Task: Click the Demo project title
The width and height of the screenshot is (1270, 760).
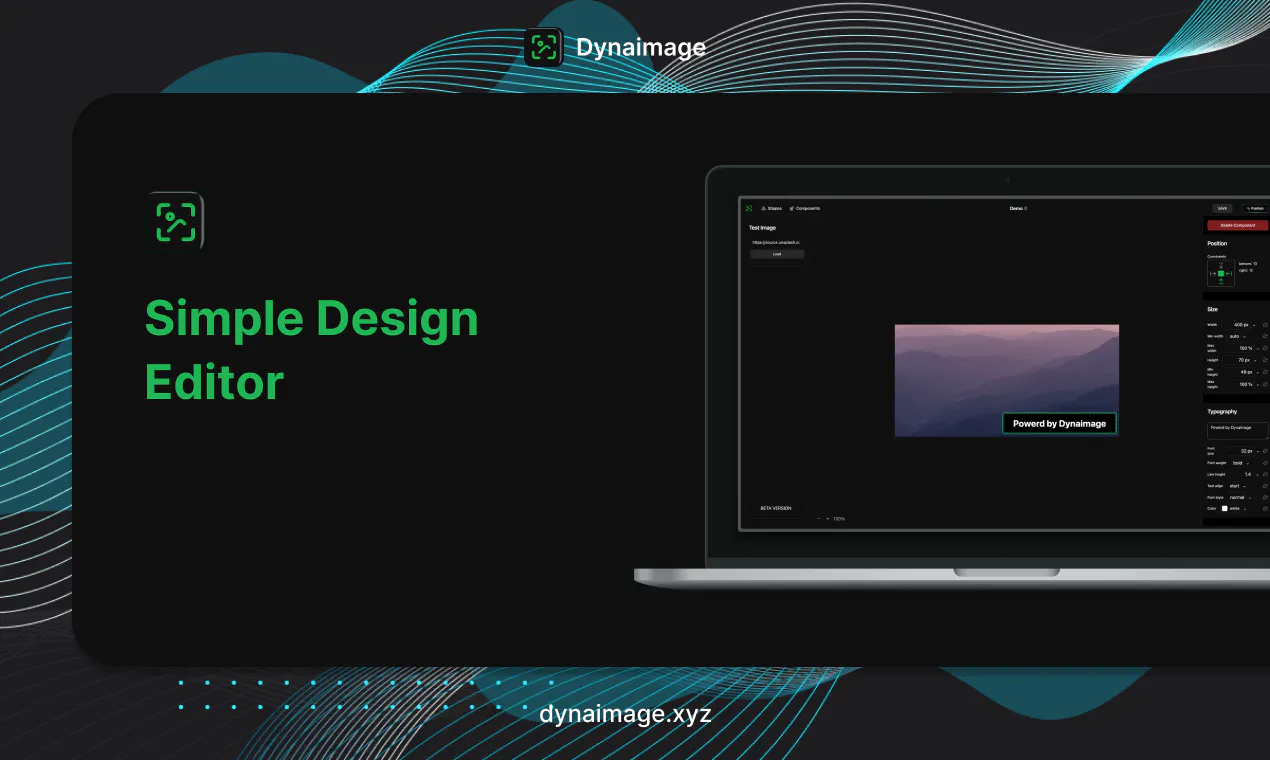Action: pos(1018,208)
